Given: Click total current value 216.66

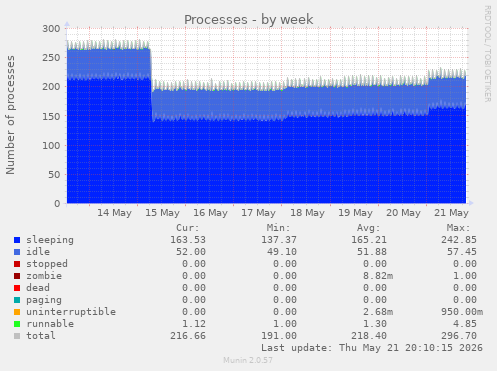Looking at the screenshot, I should point(188,336).
